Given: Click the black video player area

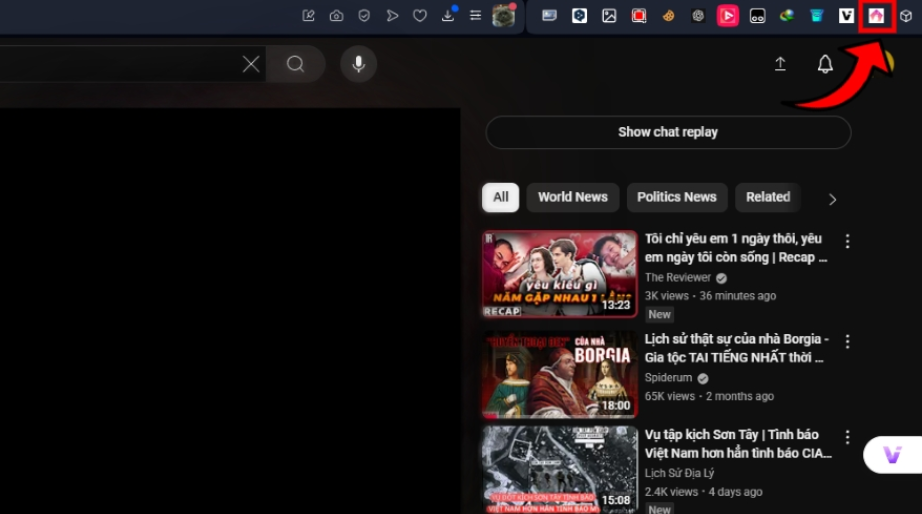Looking at the screenshot, I should [x=230, y=311].
